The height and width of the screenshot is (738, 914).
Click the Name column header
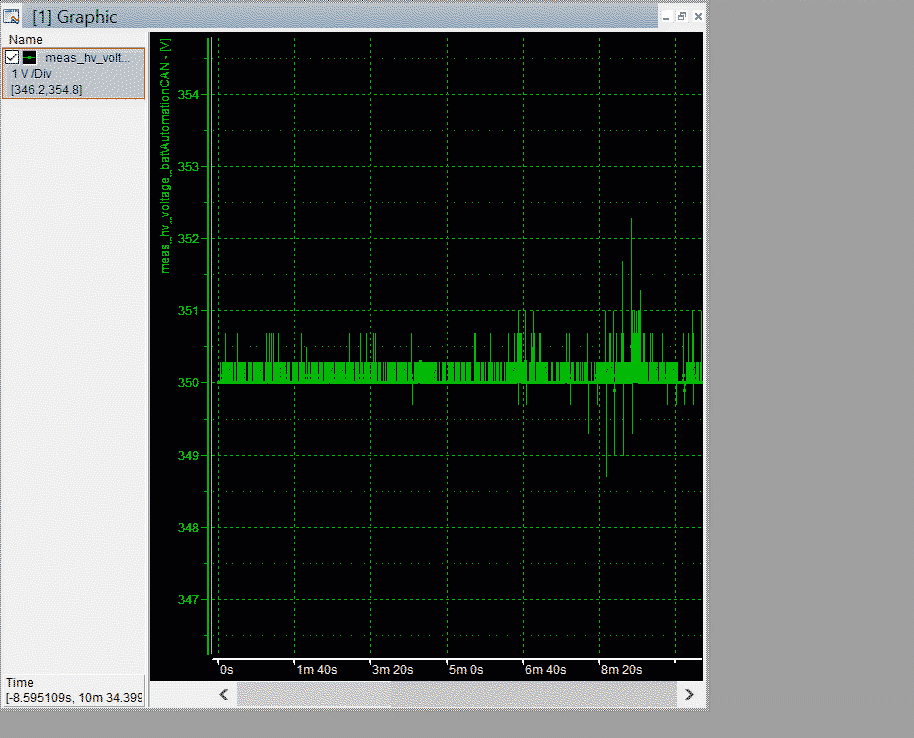point(26,40)
